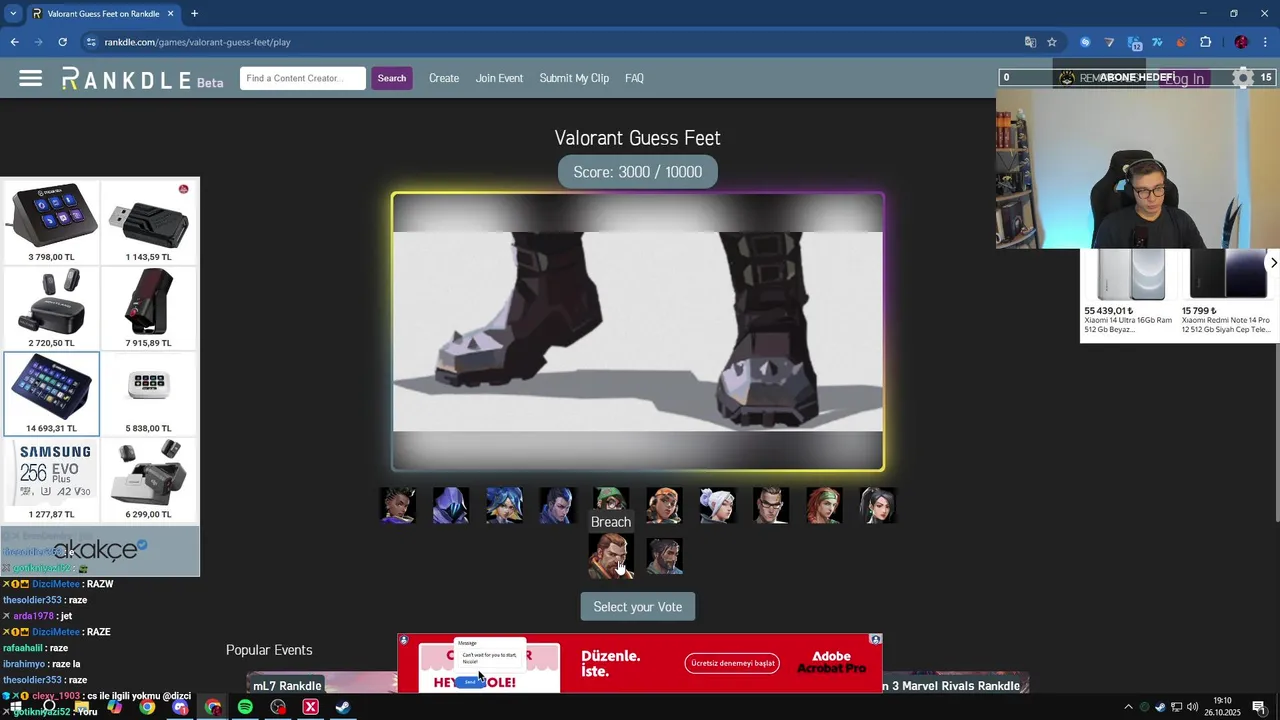The image size is (1280, 720).
Task: Open the Create menu item
Action: point(444,78)
